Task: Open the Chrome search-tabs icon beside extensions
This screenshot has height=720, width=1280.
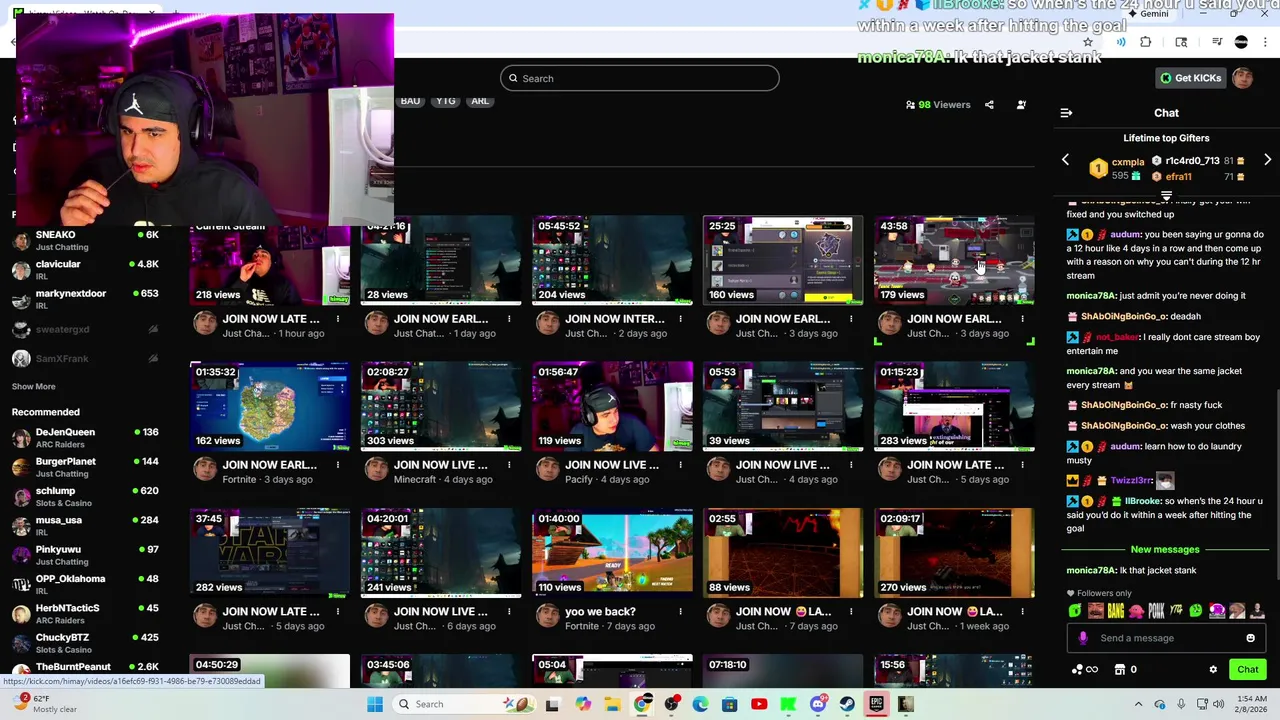Action: [x=1181, y=42]
